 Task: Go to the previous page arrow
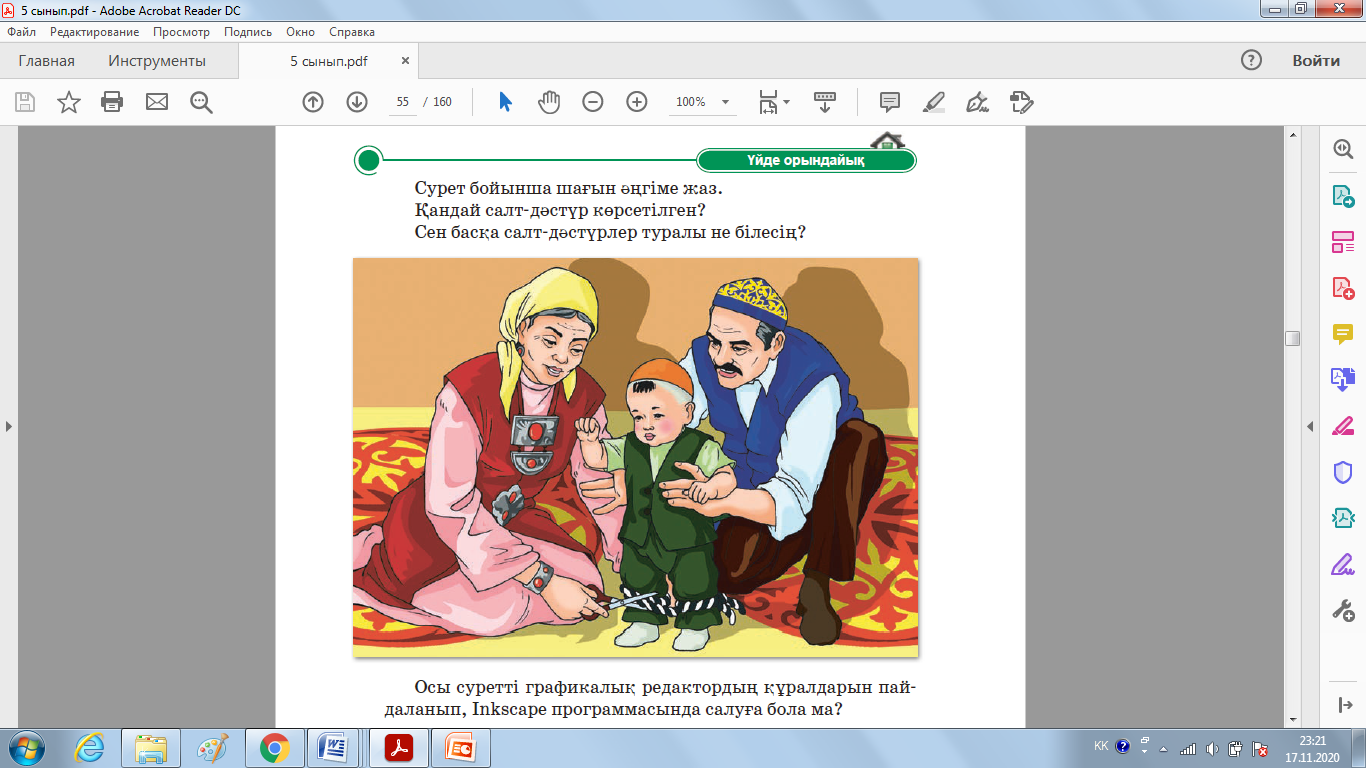pos(313,102)
